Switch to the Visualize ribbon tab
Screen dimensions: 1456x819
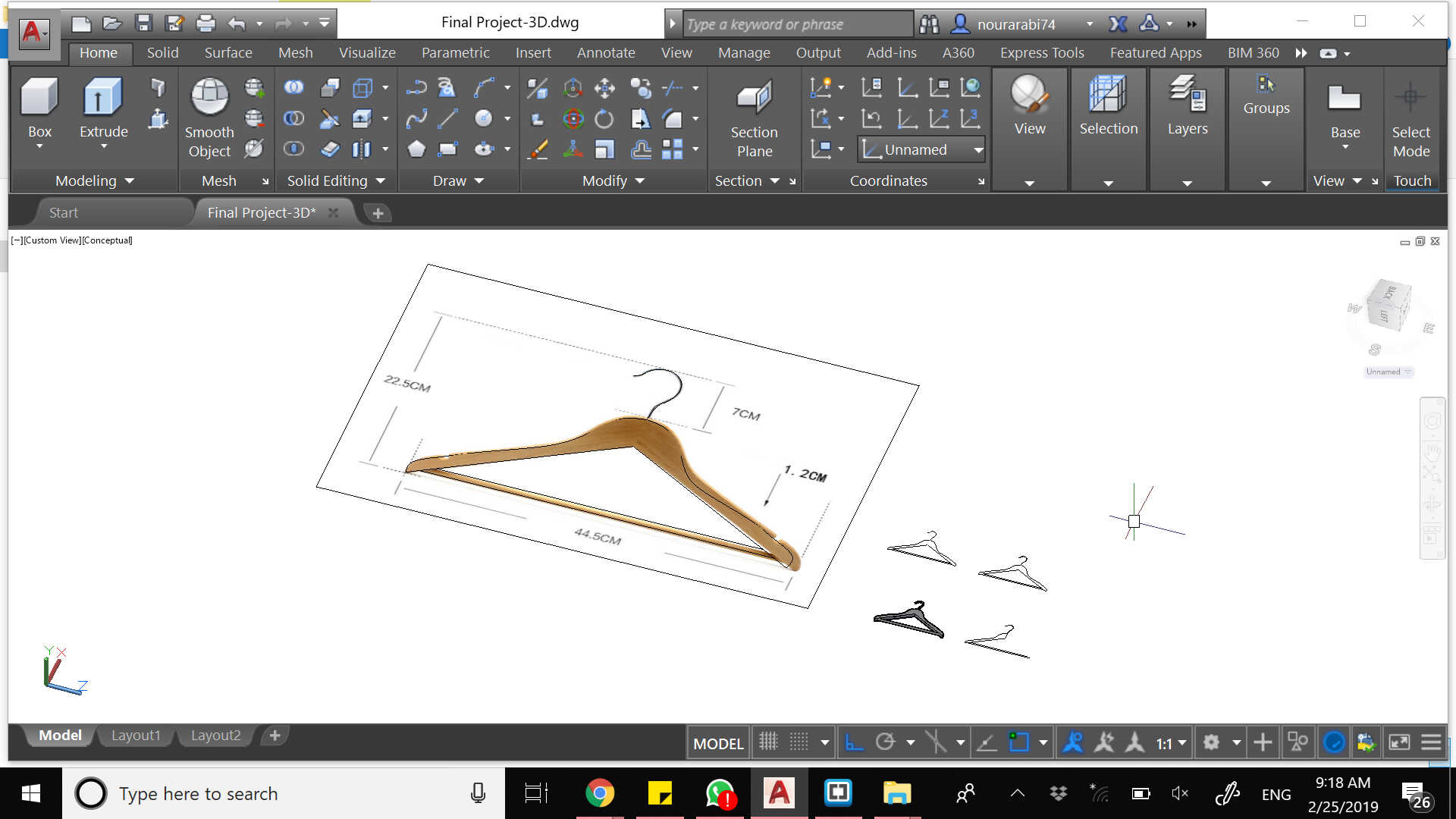click(x=366, y=53)
